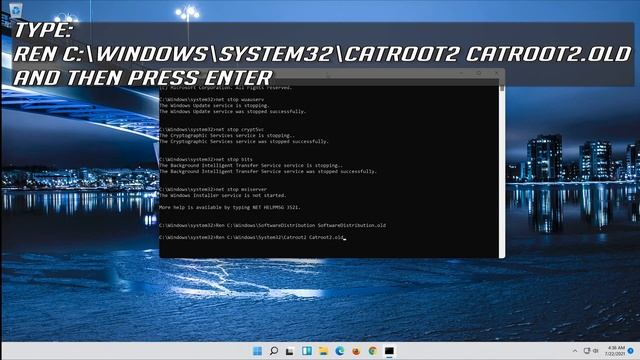Launch Firefox from the taskbar
The image size is (640, 360).
tap(356, 351)
